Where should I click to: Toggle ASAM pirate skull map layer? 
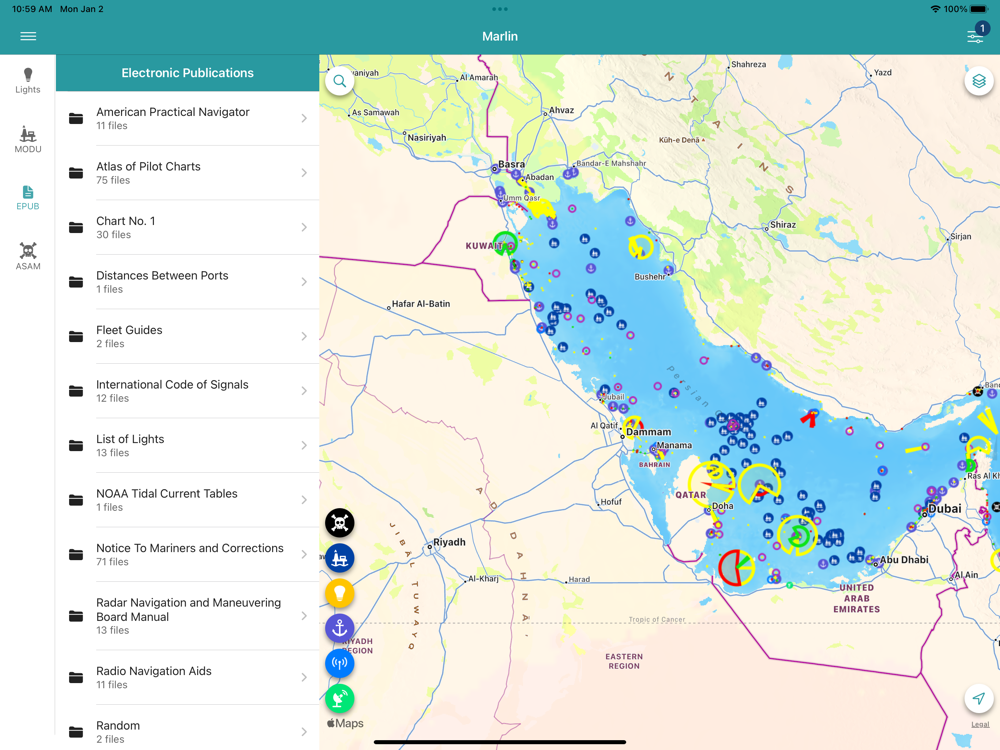click(x=340, y=523)
